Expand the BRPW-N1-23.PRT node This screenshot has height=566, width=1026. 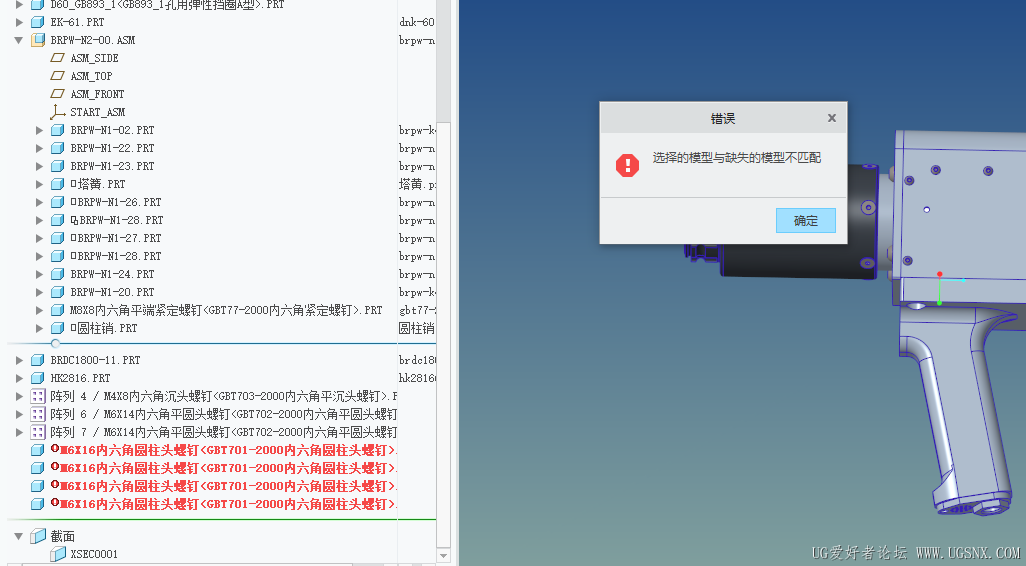point(39,166)
